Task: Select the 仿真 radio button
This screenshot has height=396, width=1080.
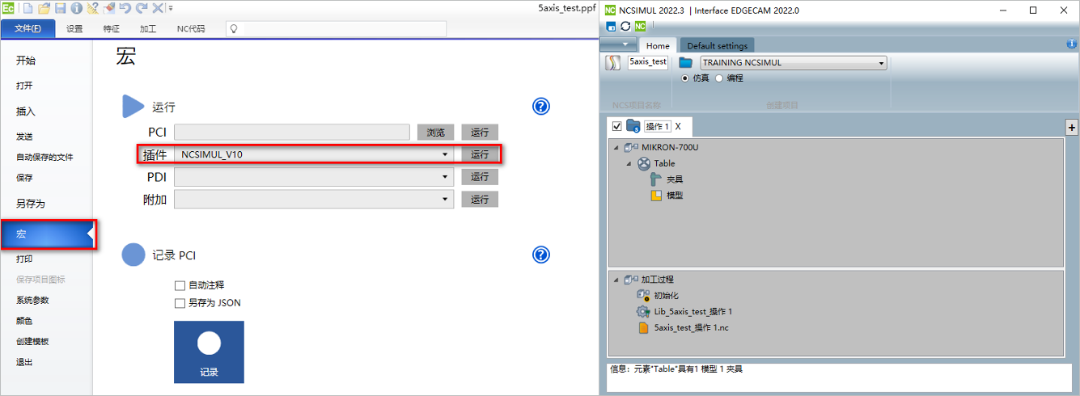Action: 685,79
